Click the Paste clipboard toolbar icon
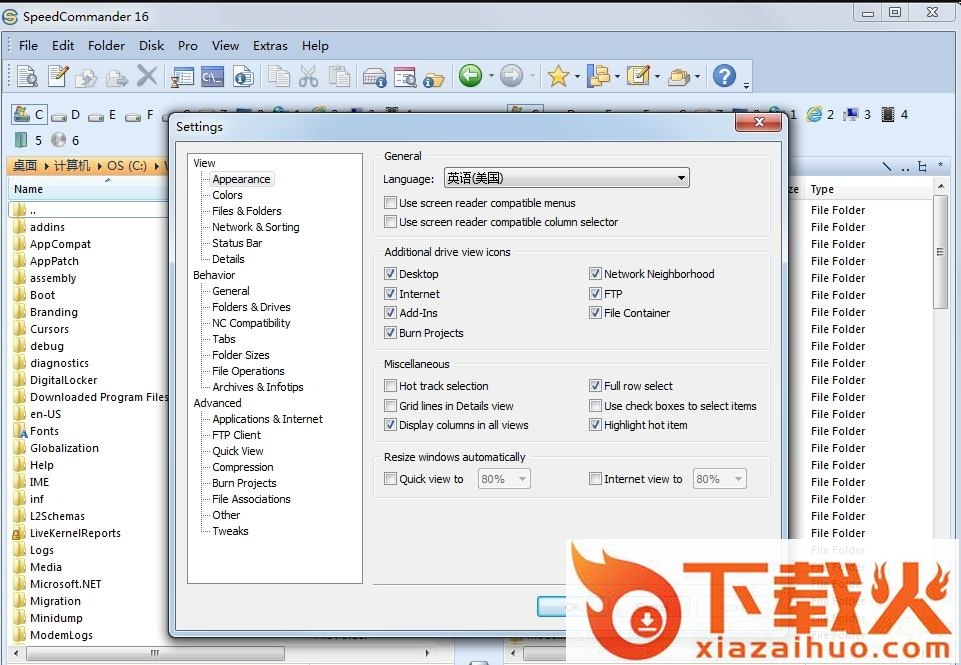Image resolution: width=961 pixels, height=665 pixels. pos(339,77)
